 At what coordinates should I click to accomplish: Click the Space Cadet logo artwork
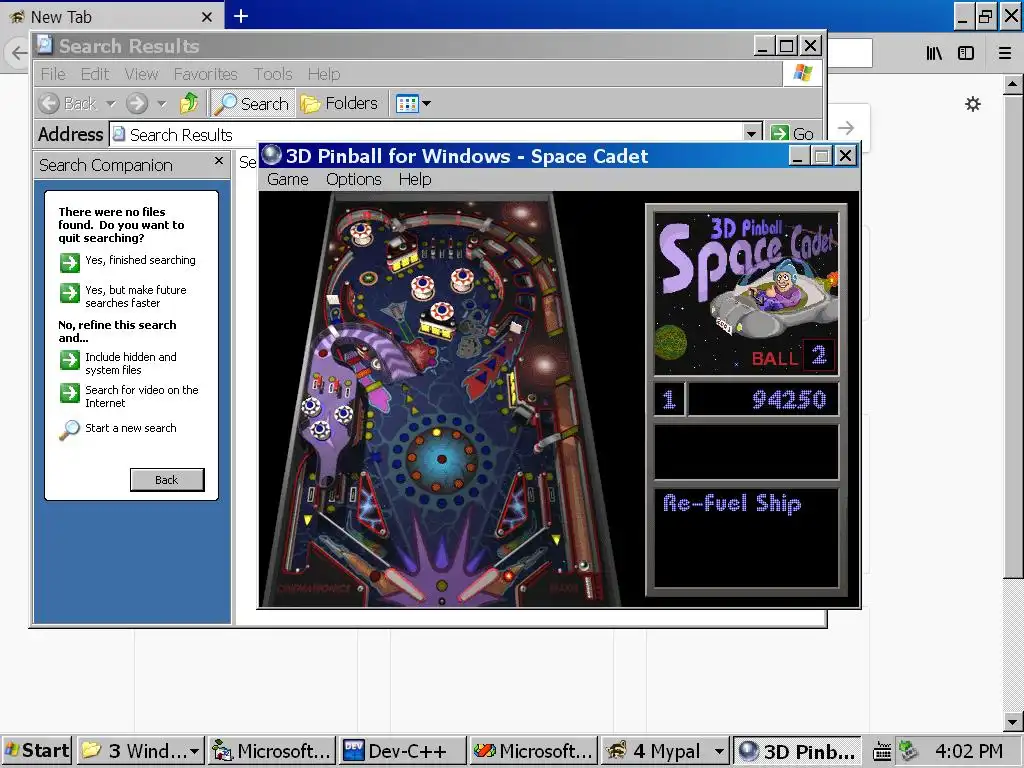coord(746,293)
